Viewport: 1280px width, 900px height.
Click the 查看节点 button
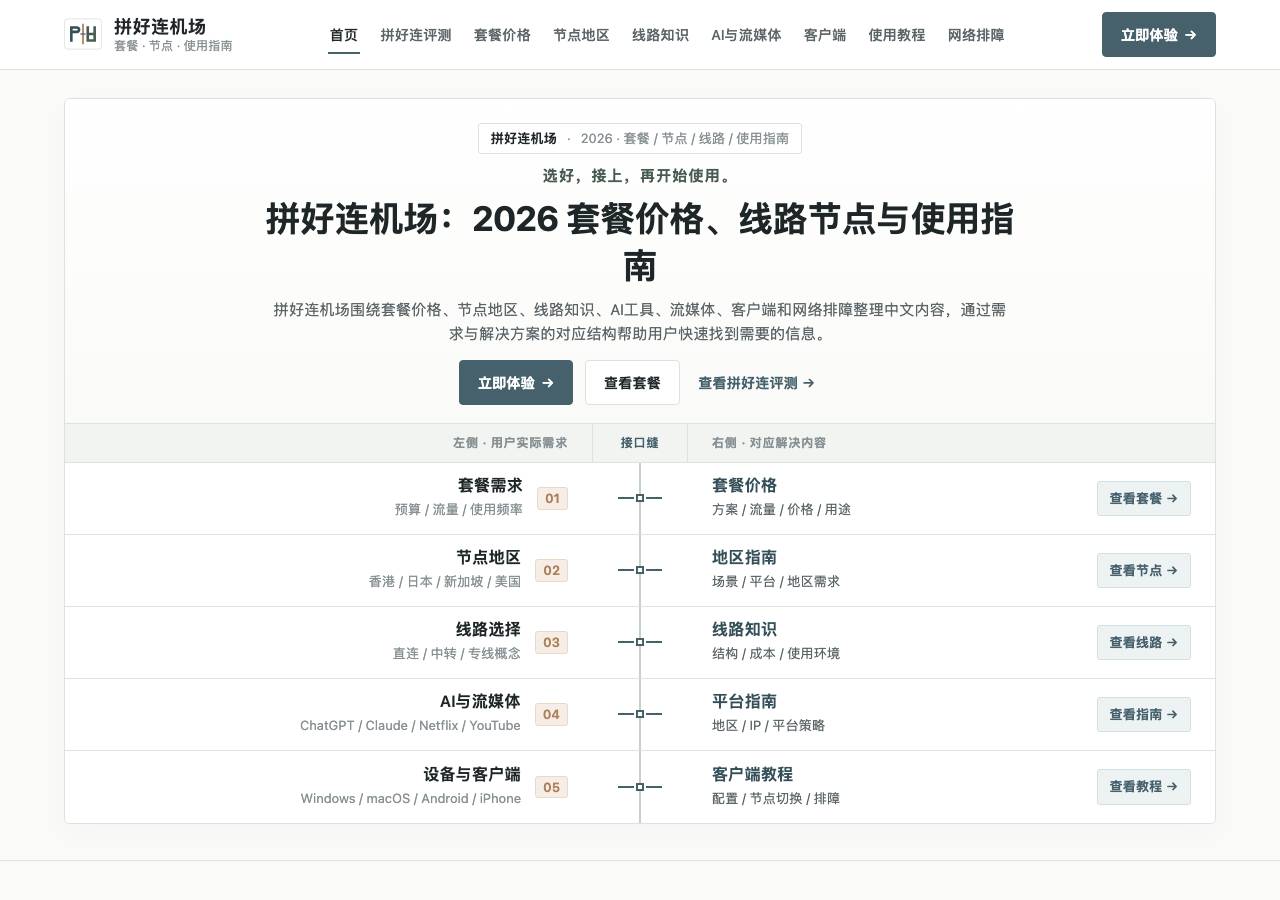point(1144,570)
